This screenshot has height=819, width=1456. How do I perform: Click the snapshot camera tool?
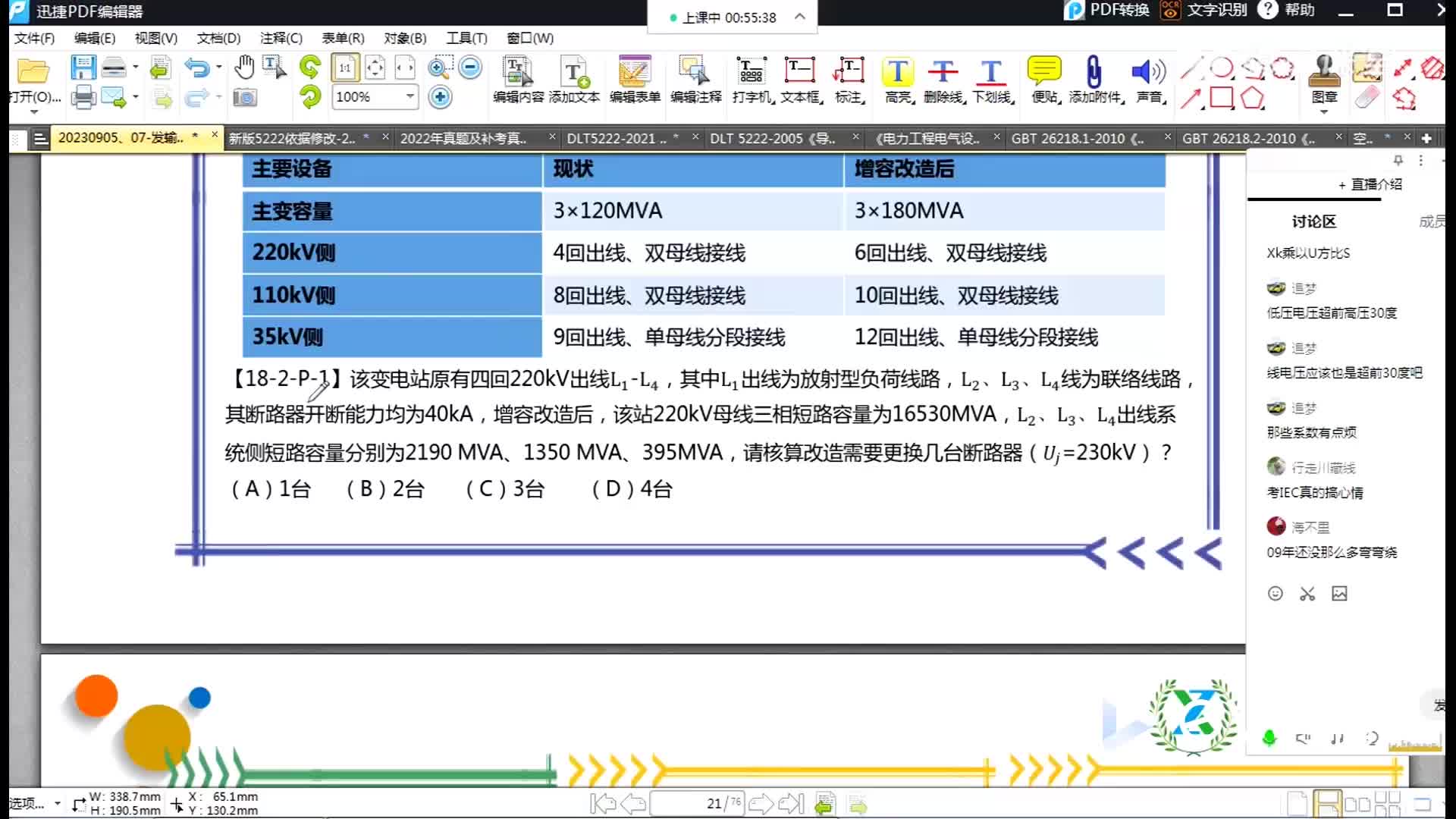pyautogui.click(x=244, y=97)
